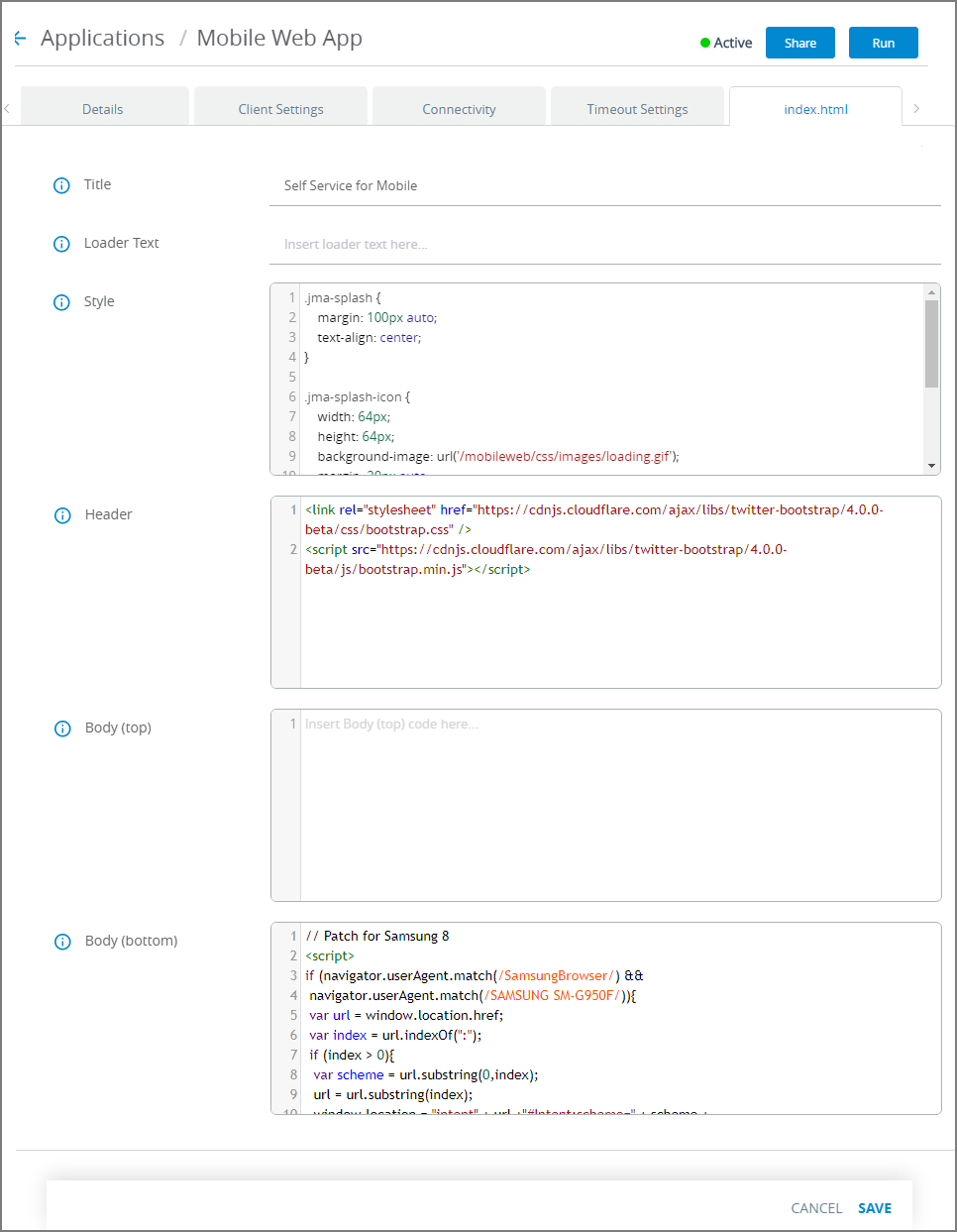
Task: Click the info icon beside Title
Action: click(x=61, y=184)
